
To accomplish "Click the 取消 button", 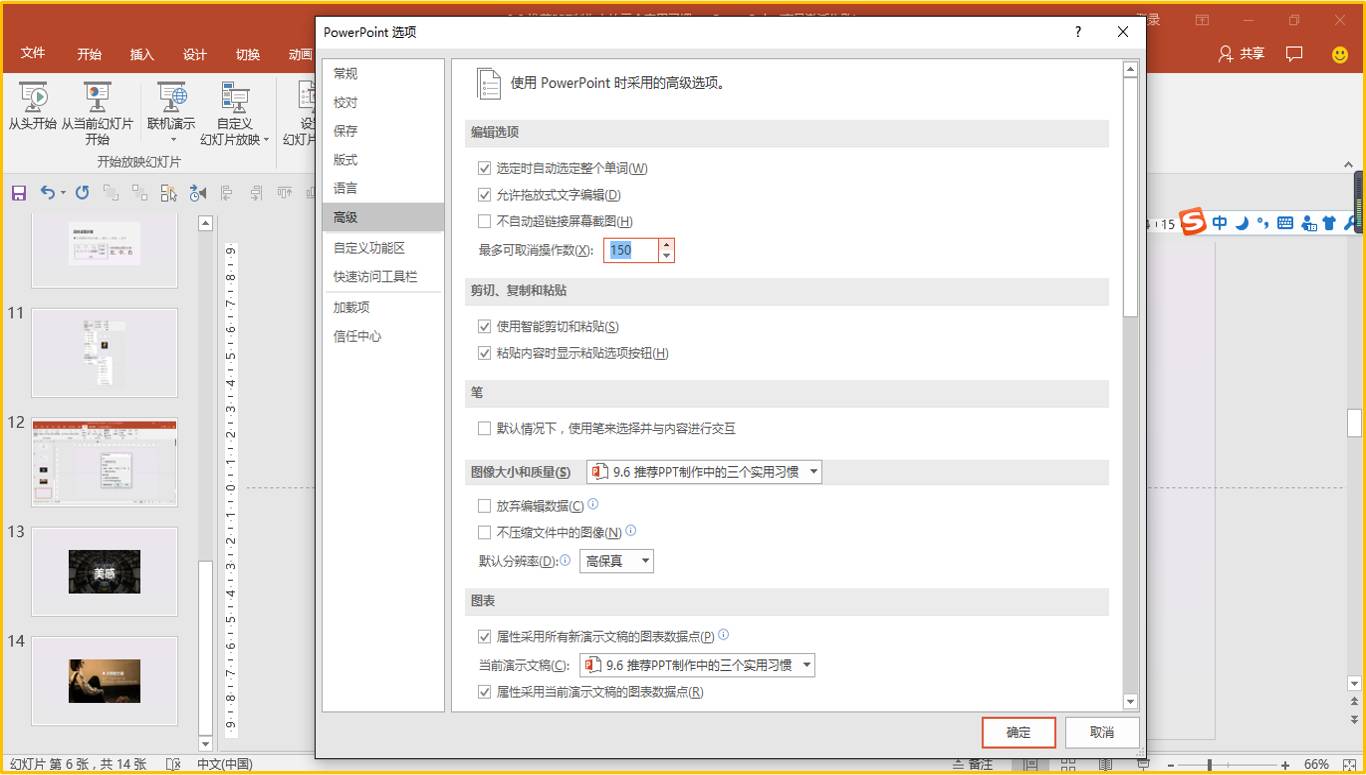I will [1102, 732].
